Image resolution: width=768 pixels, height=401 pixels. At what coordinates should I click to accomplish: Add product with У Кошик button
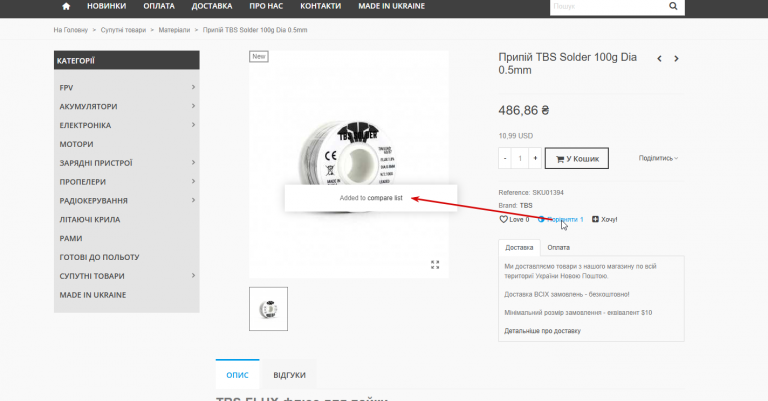(577, 159)
